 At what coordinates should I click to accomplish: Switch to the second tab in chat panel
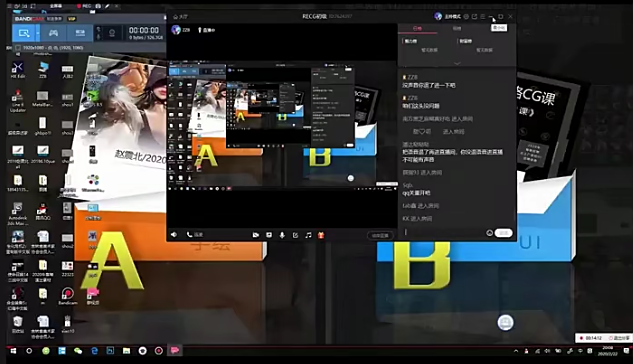457,28
